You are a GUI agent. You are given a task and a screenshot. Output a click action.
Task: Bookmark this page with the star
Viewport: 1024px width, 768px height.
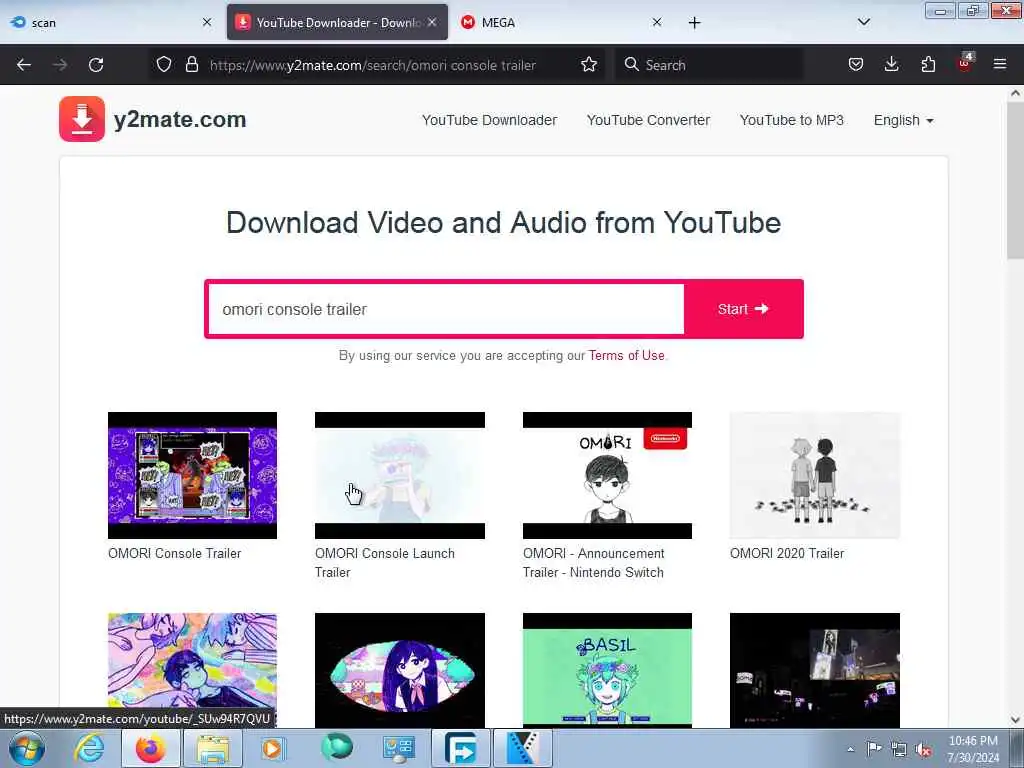(589, 64)
